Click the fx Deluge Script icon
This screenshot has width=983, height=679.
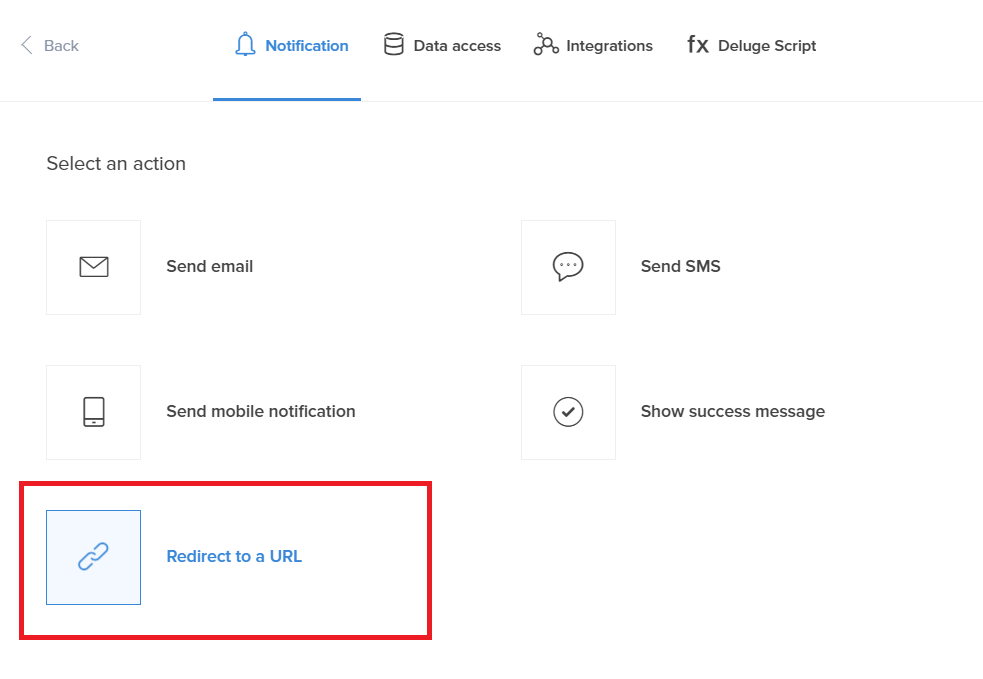698,45
